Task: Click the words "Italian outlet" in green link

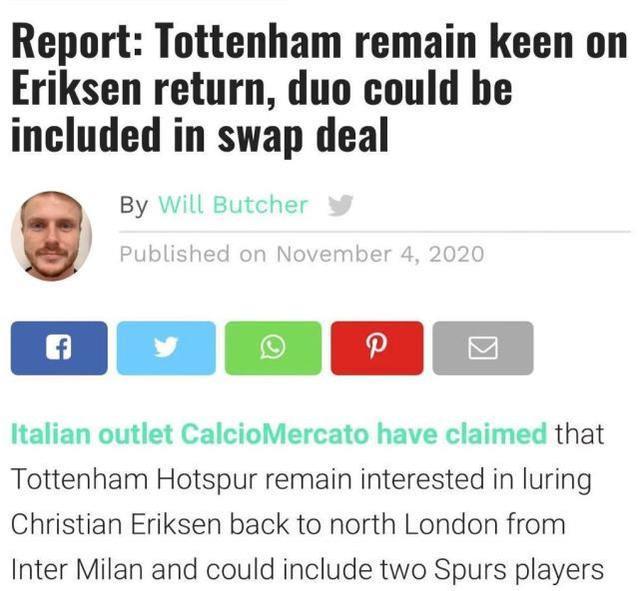Action: coord(92,433)
